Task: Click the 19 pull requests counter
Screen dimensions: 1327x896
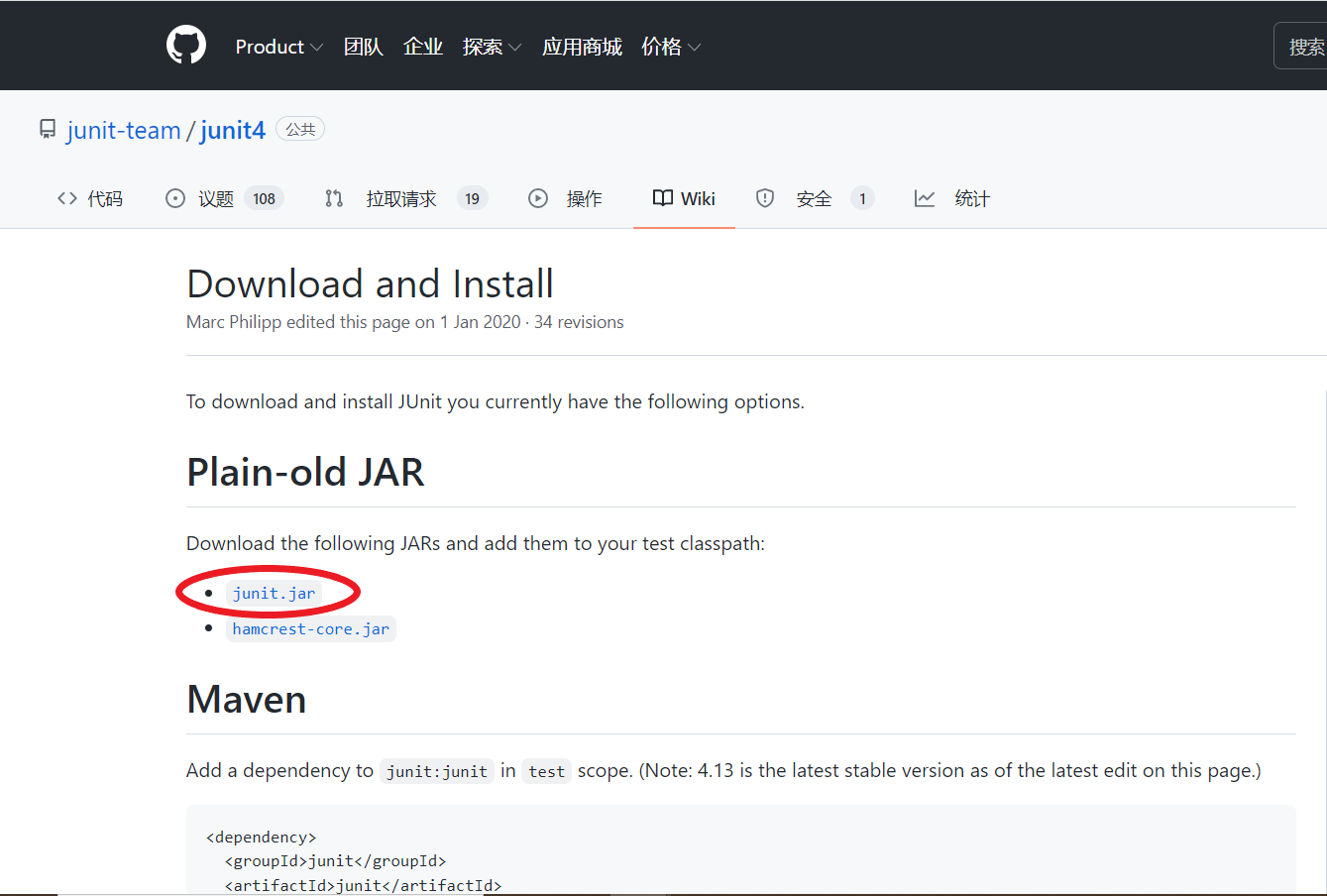Action: pyautogui.click(x=473, y=198)
